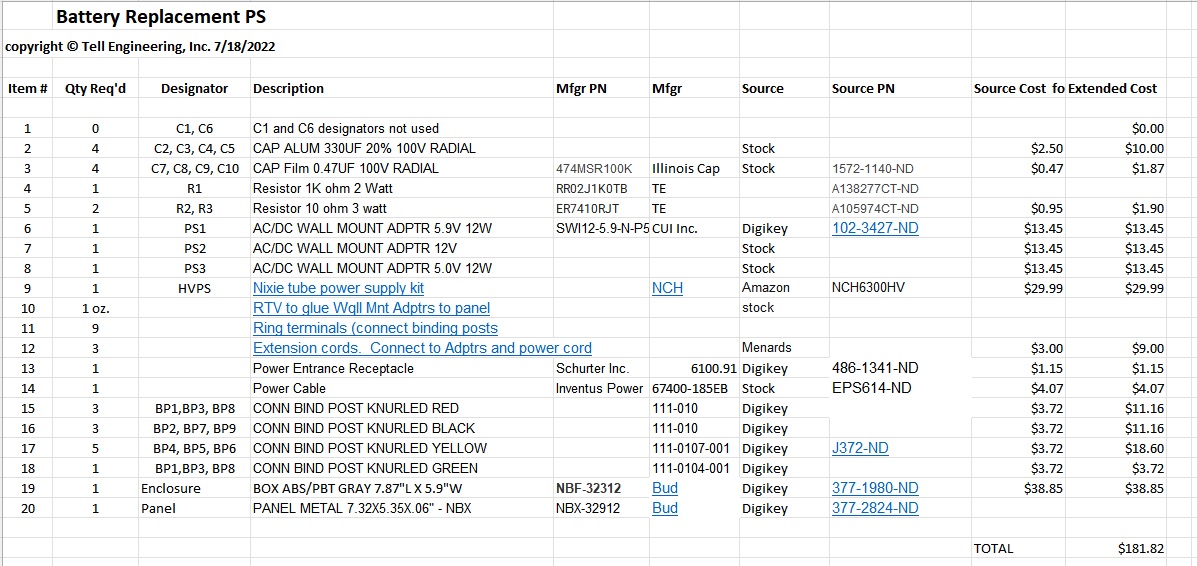Open the Nixie tube power supply kit link
The height and width of the screenshot is (566, 1197).
(338, 288)
